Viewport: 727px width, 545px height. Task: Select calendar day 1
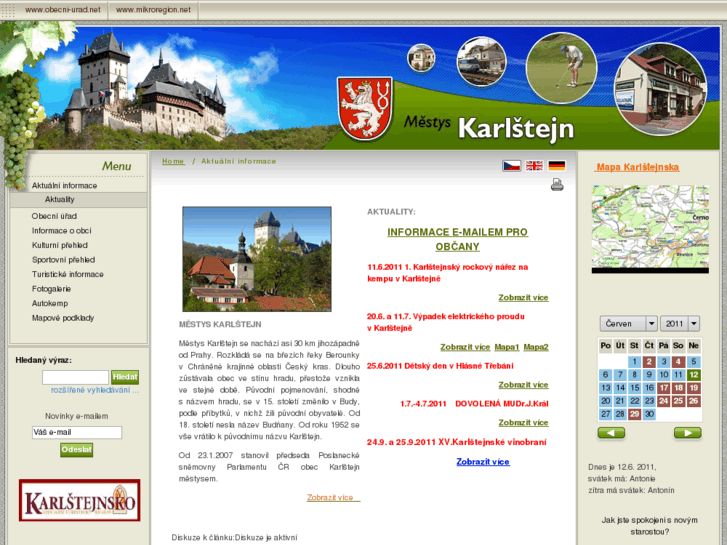coord(635,361)
